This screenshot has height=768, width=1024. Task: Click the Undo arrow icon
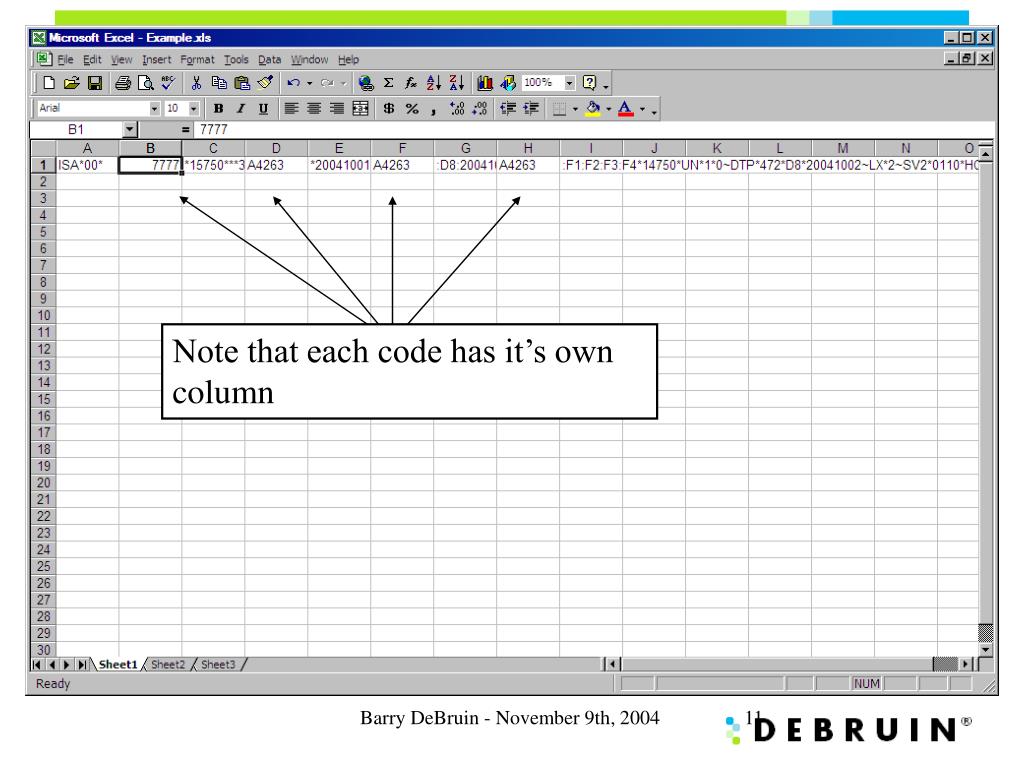294,83
